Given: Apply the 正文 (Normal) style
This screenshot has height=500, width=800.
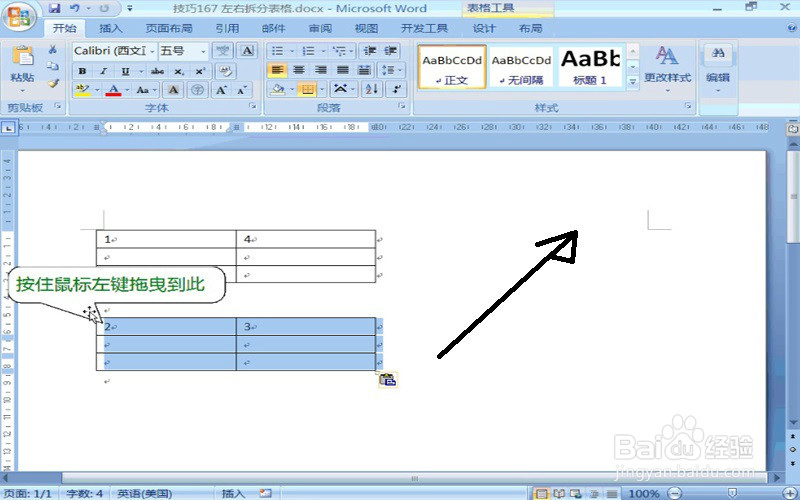Looking at the screenshot, I should (452, 67).
